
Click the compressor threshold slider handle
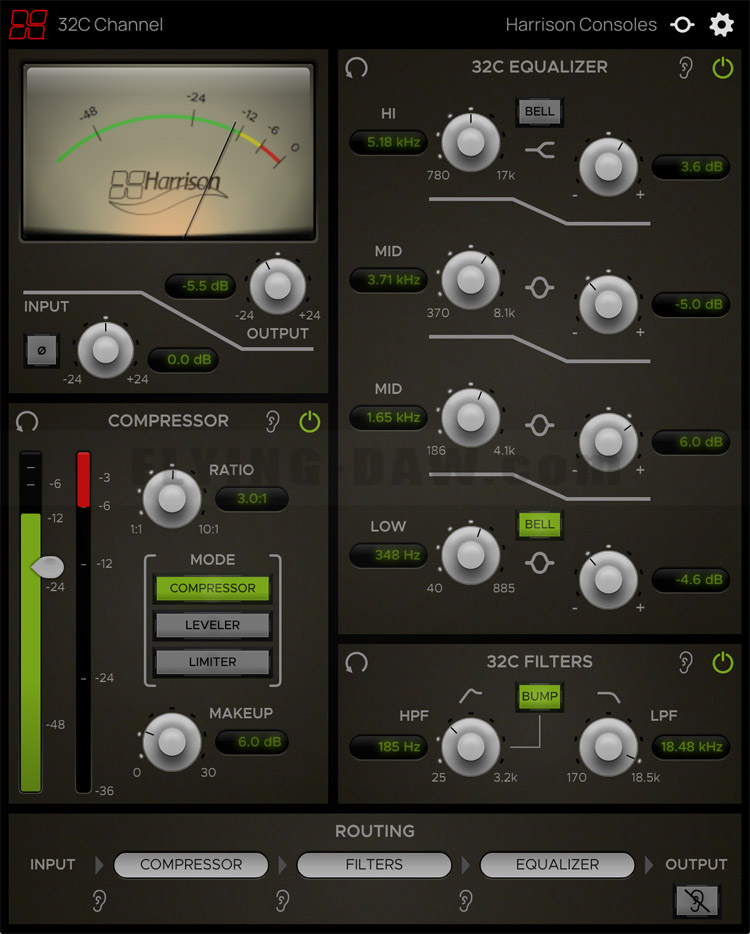(x=48, y=566)
